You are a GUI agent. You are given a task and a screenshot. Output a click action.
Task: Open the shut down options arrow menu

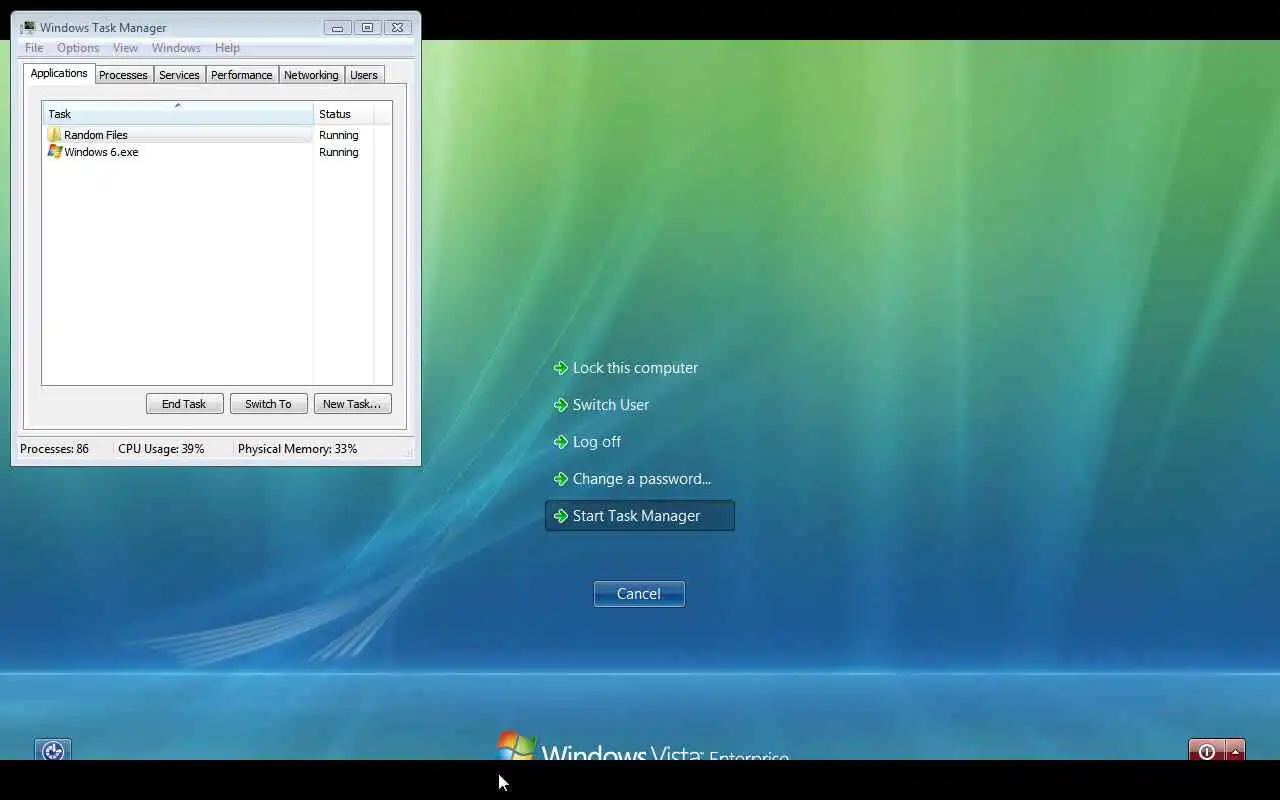[x=1236, y=751]
